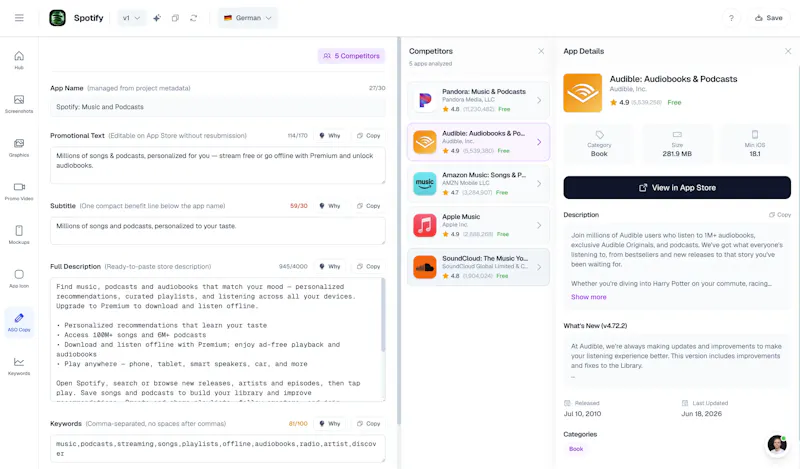Select Pandora: Music & Podcasts competitor
This screenshot has height=469, width=800.
478,100
